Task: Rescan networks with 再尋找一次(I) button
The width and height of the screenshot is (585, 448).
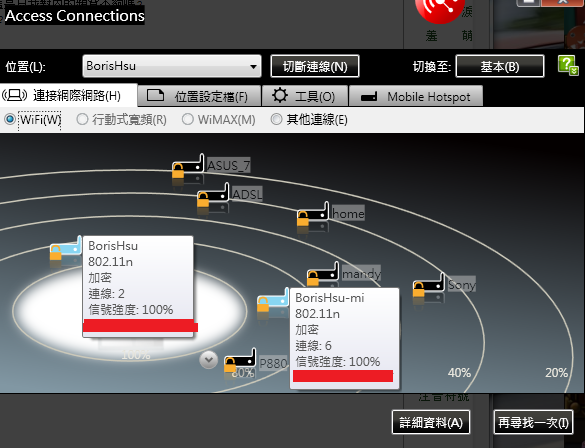Action: [534, 422]
